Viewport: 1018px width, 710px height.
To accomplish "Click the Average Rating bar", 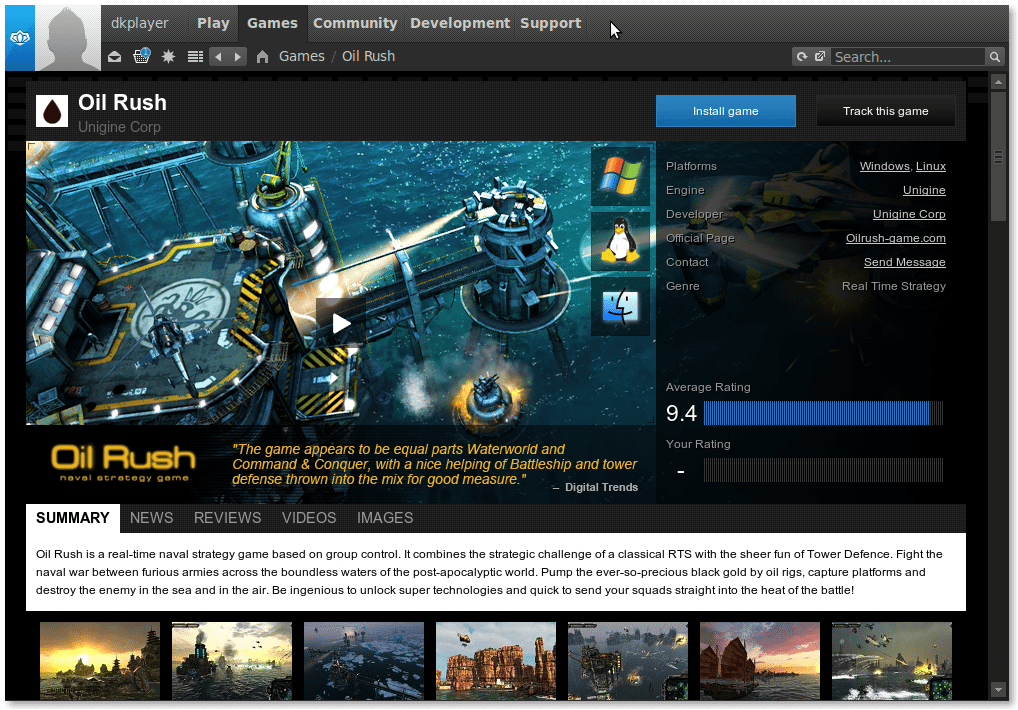I will [823, 413].
